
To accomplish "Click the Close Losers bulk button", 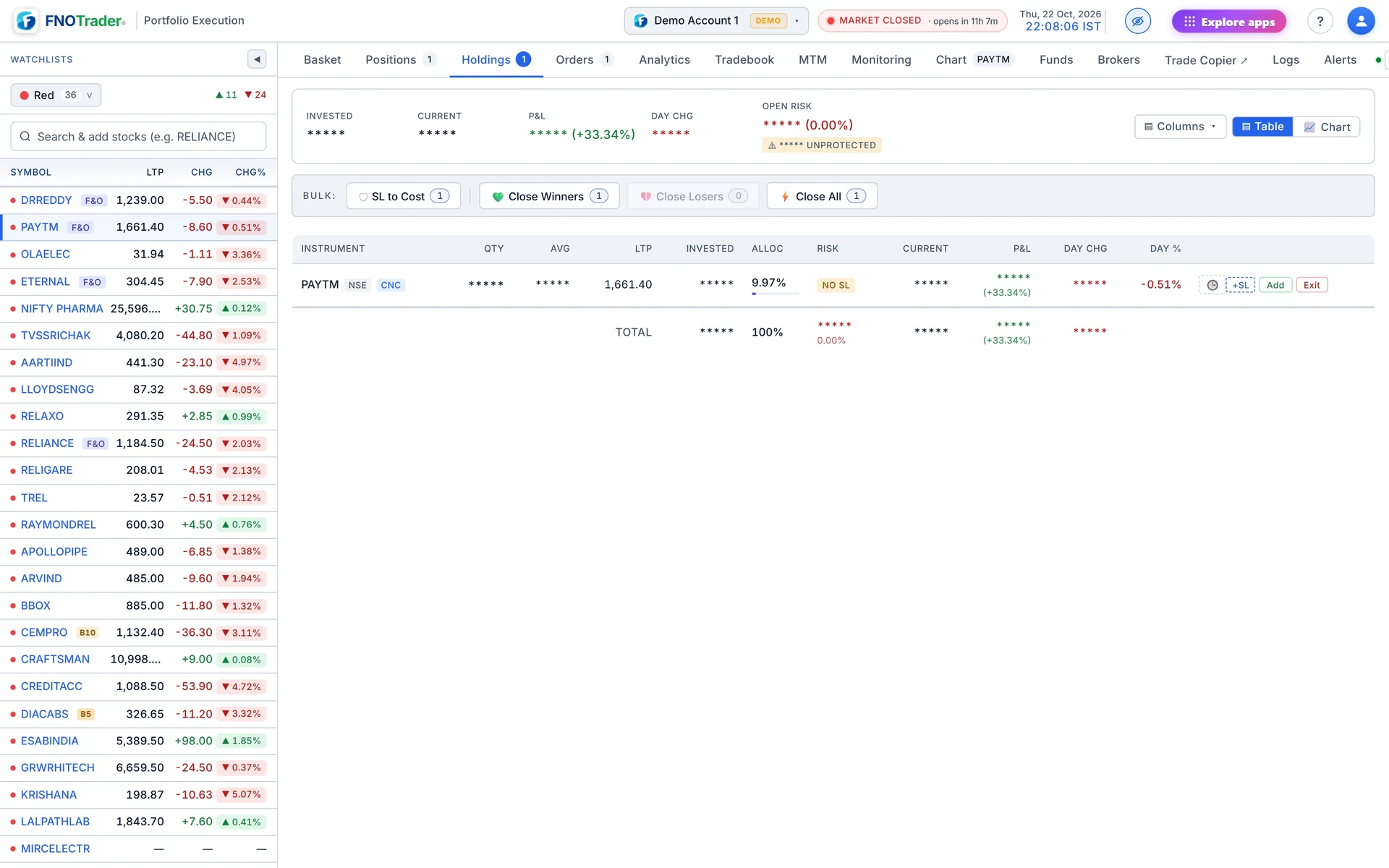I will [x=693, y=196].
